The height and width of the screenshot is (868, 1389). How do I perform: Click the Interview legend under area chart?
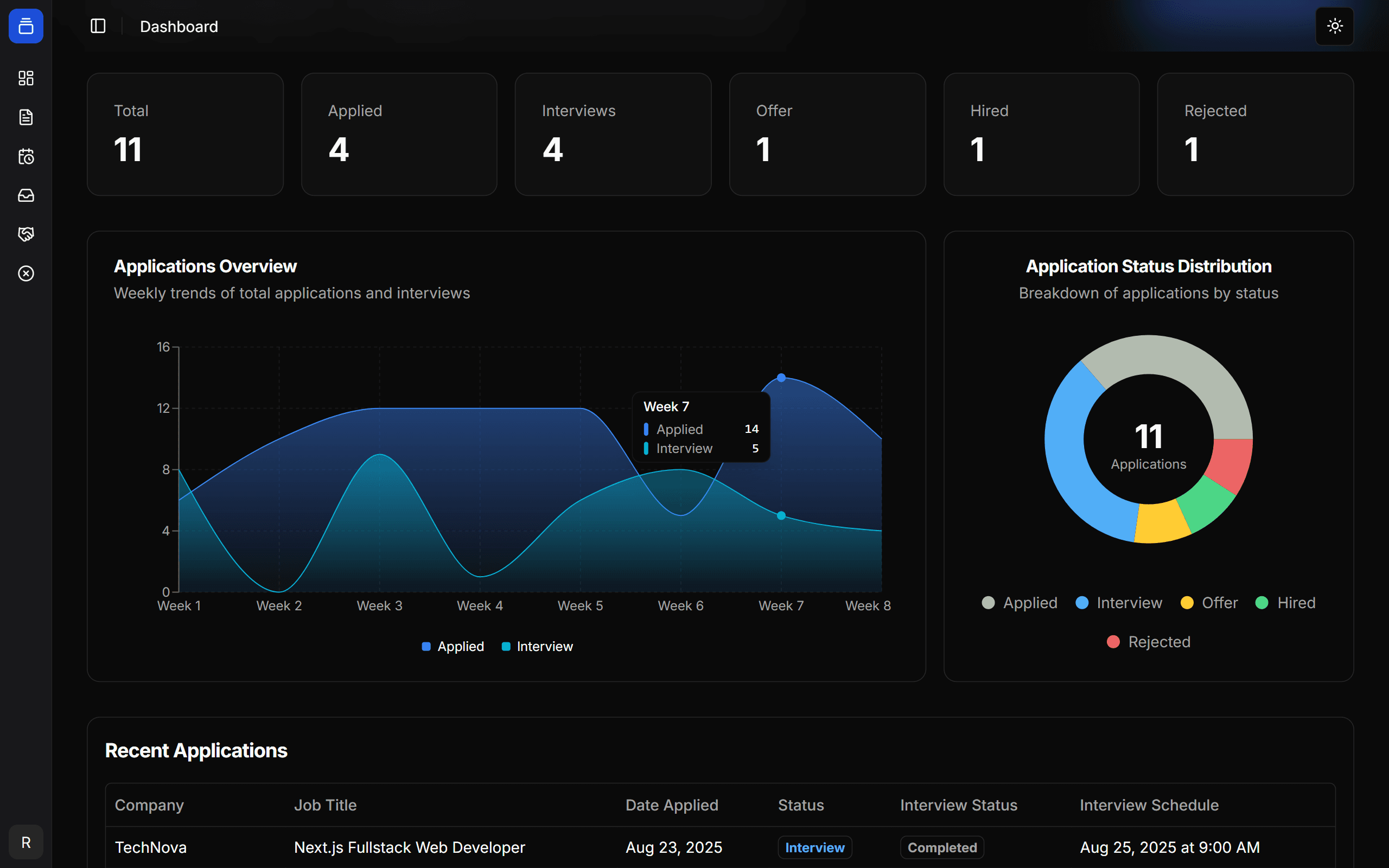(537, 647)
